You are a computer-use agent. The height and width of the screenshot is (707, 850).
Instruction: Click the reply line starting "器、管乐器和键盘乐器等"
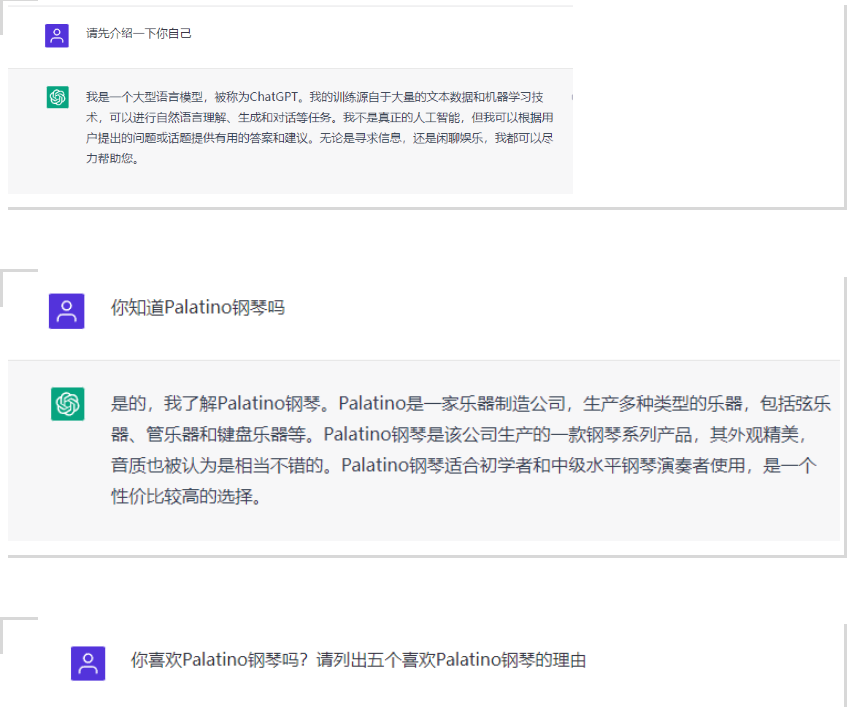pos(460,435)
